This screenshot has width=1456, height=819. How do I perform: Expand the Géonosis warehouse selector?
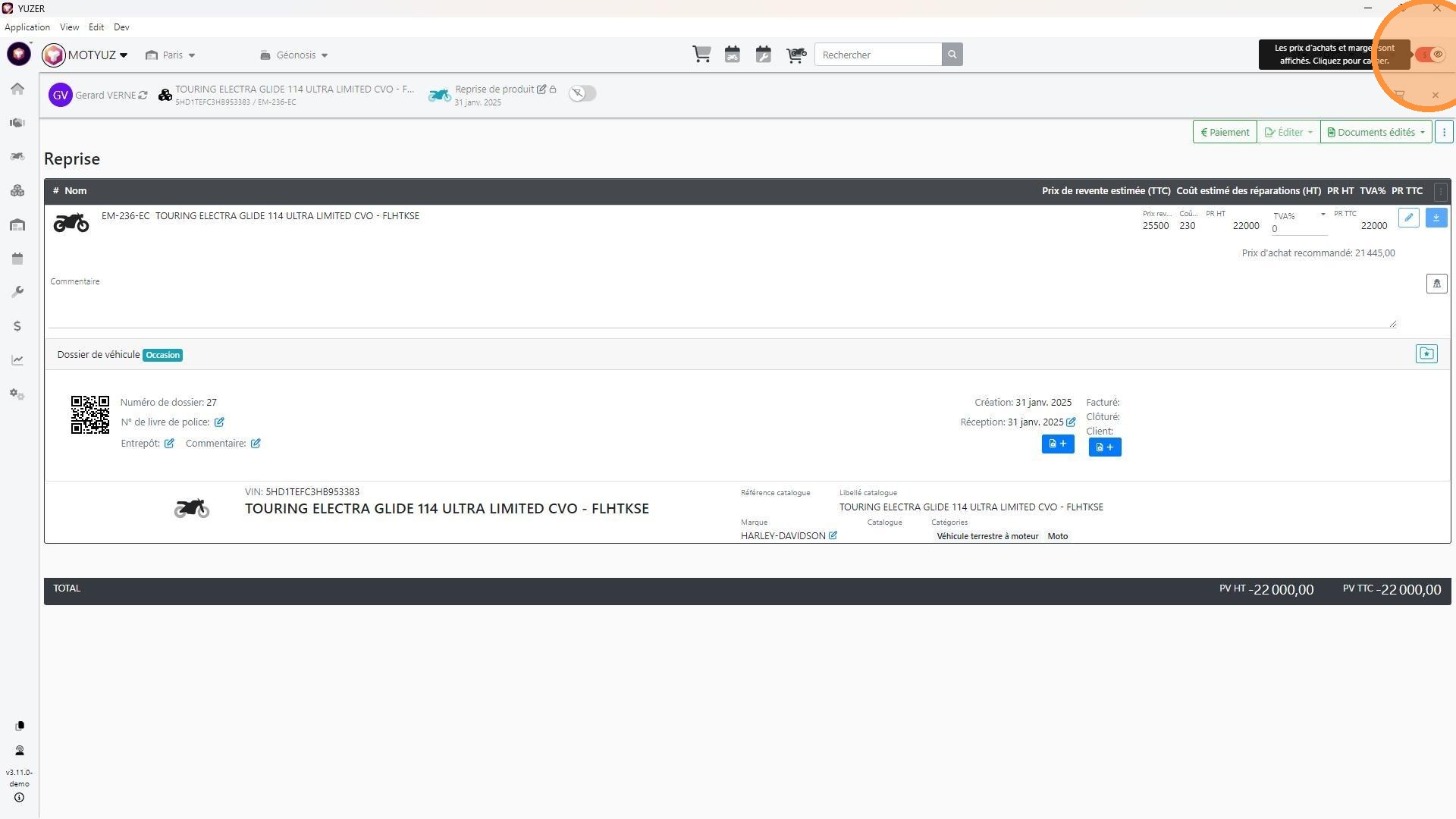tap(294, 55)
